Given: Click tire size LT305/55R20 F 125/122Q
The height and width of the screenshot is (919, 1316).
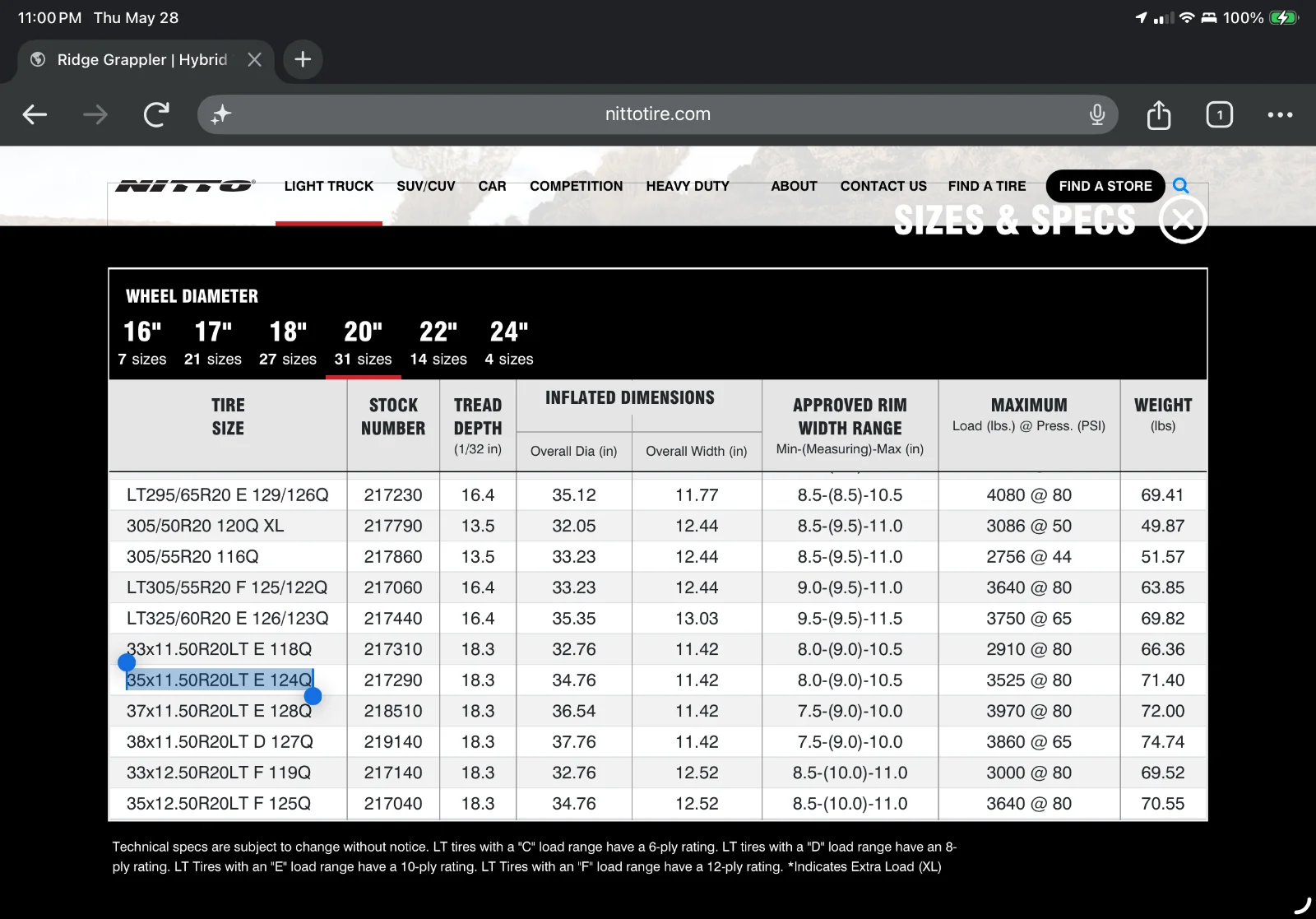Looking at the screenshot, I should click(227, 587).
